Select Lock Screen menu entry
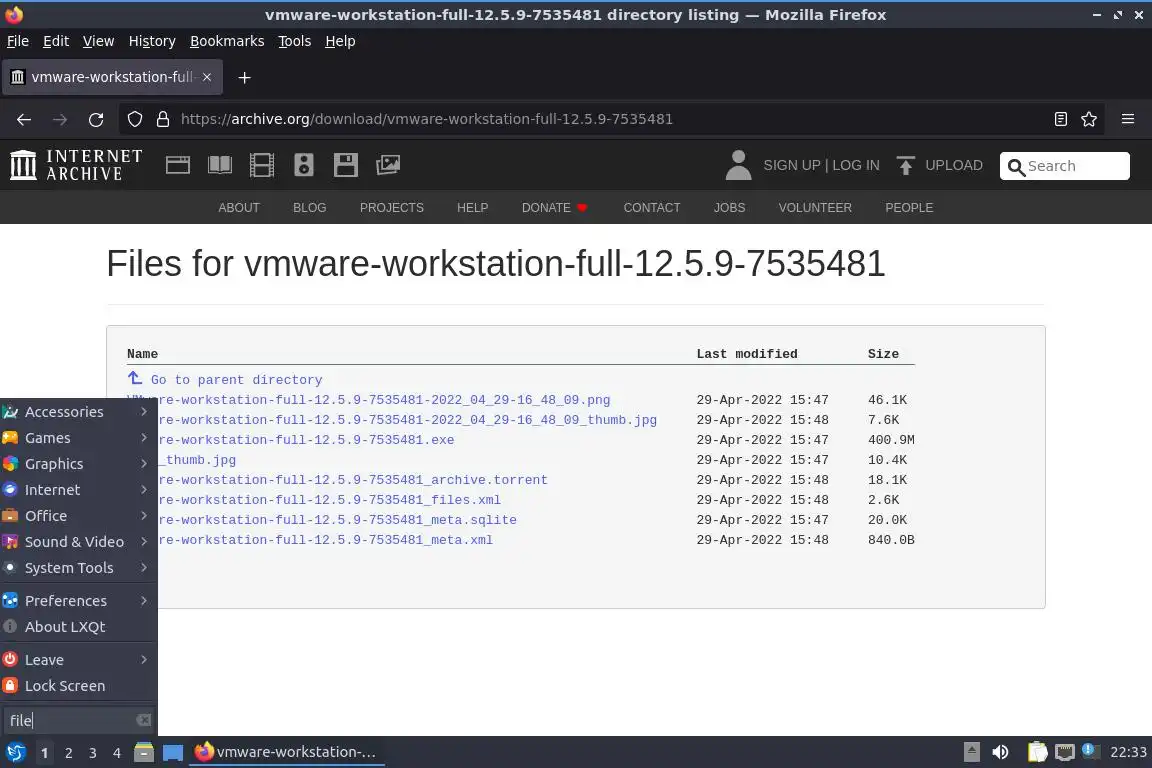This screenshot has height=768, width=1152. pos(79,686)
